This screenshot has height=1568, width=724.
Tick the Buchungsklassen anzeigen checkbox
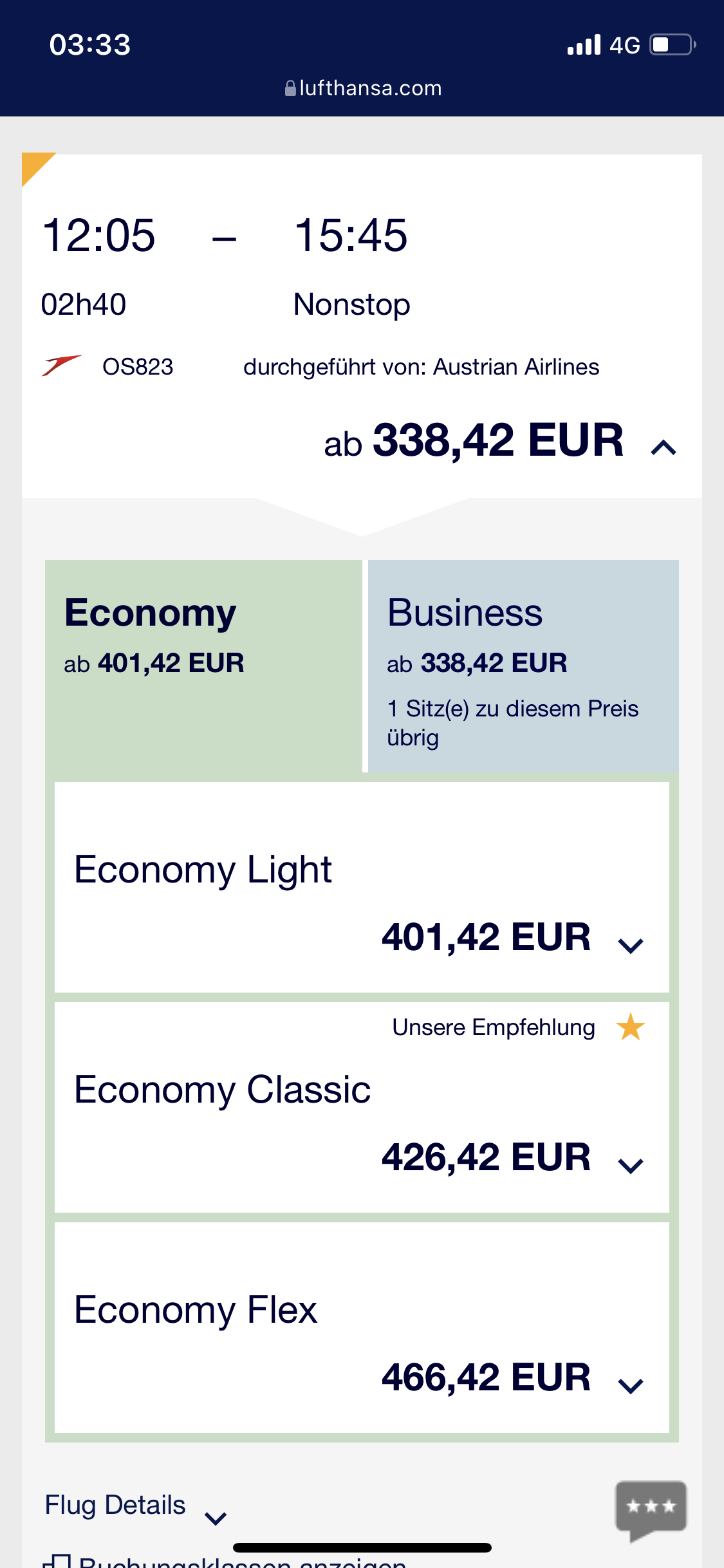coord(59,1562)
